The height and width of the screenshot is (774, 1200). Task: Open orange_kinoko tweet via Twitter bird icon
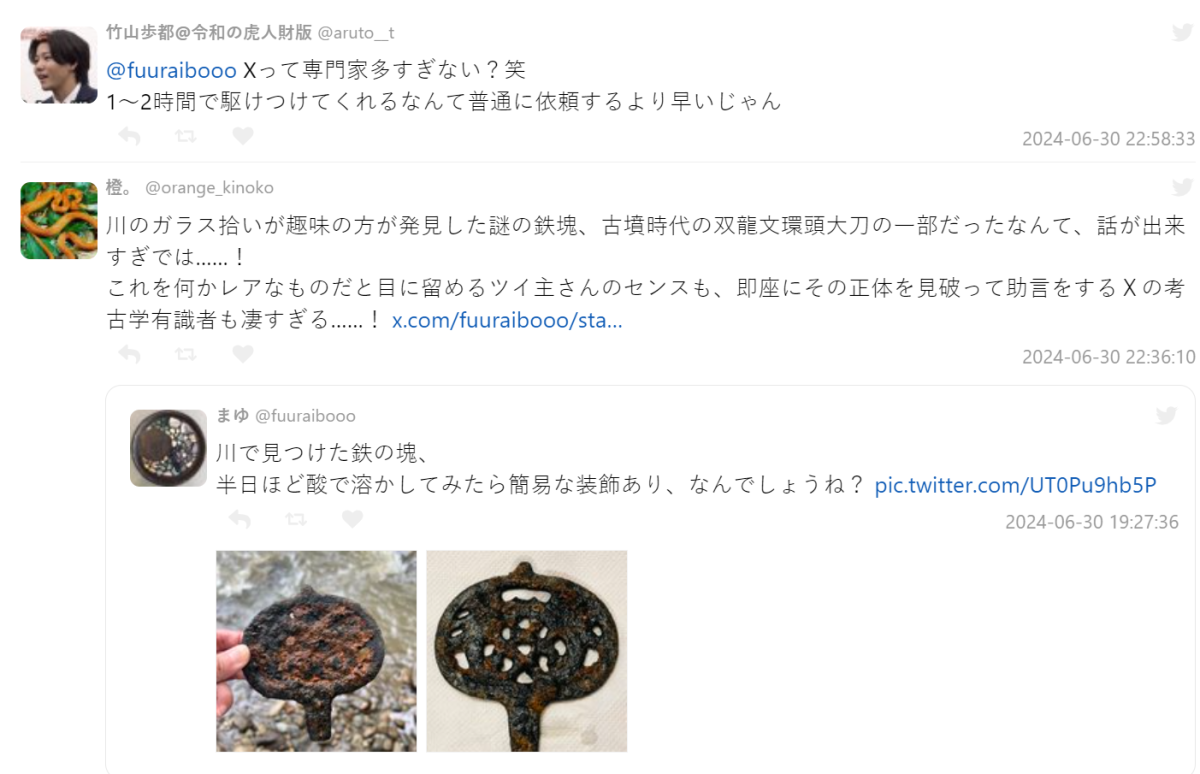(1182, 187)
